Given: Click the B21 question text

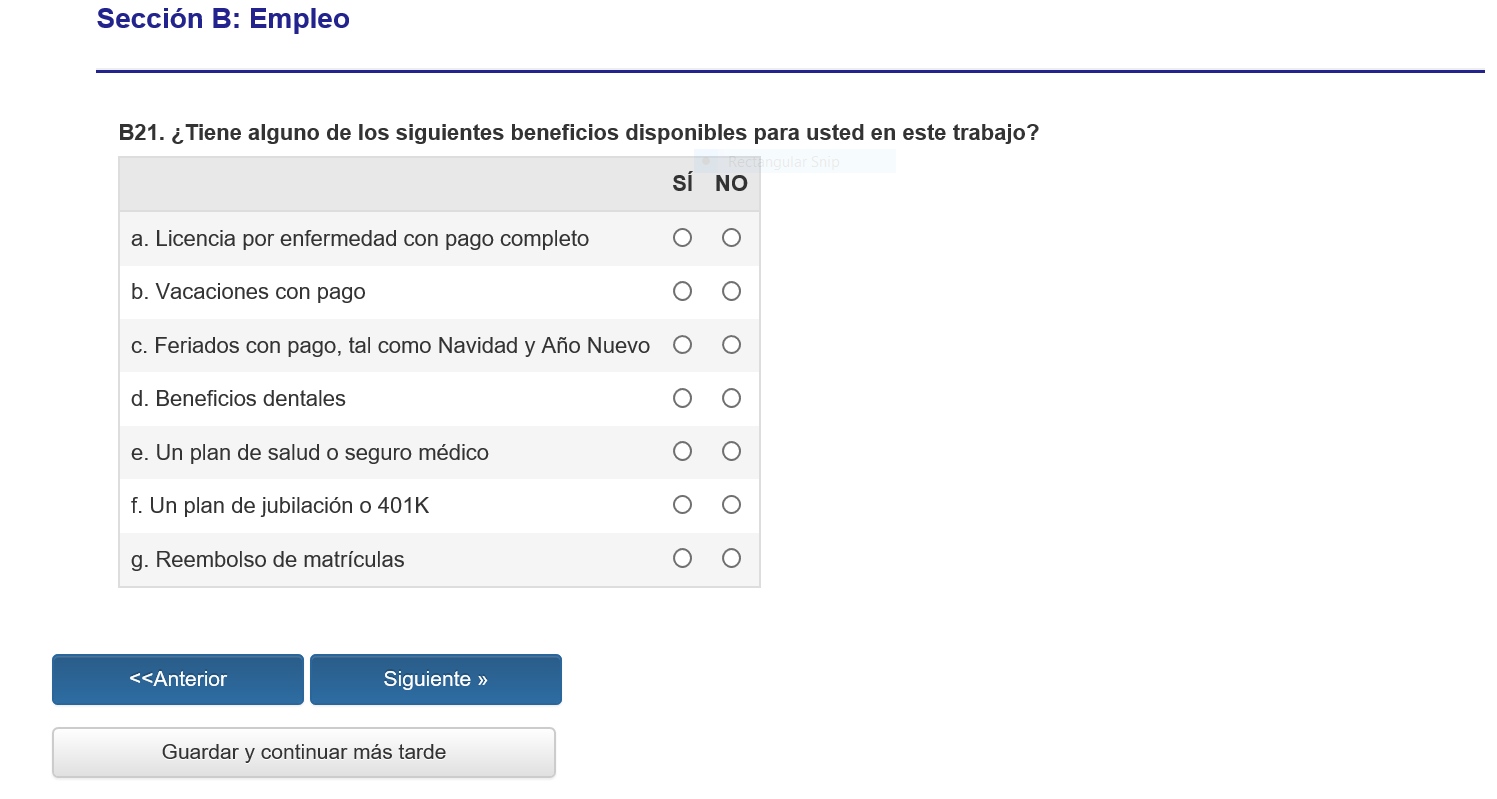Looking at the screenshot, I should point(578,133).
